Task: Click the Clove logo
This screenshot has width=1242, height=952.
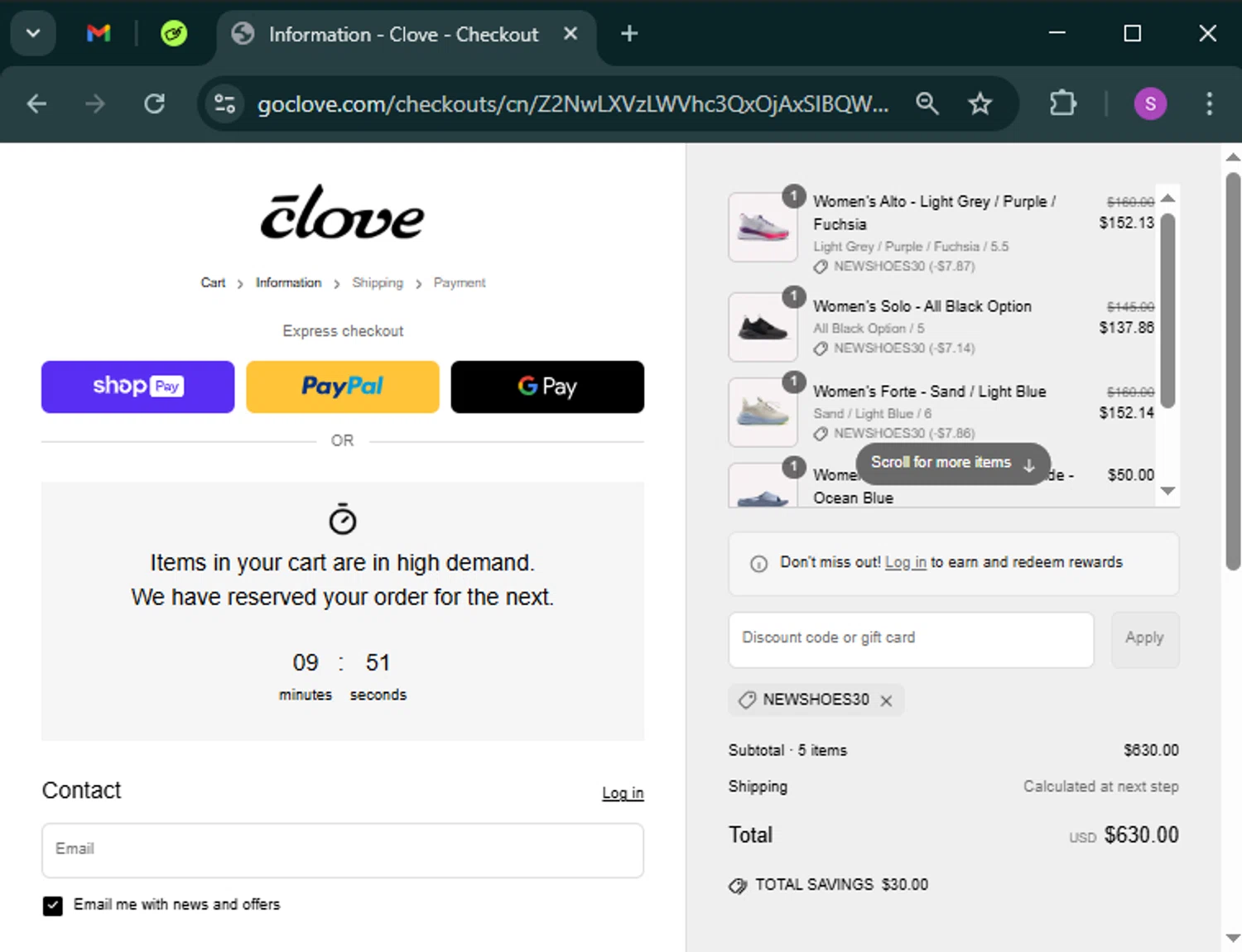Action: pos(343,213)
